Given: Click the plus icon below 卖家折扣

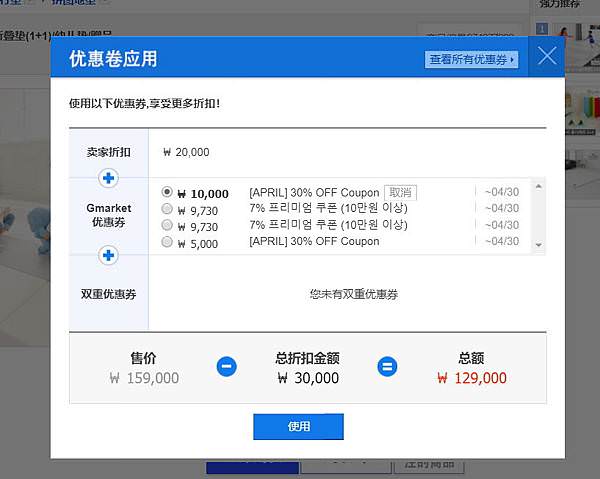Looking at the screenshot, I should (x=108, y=178).
